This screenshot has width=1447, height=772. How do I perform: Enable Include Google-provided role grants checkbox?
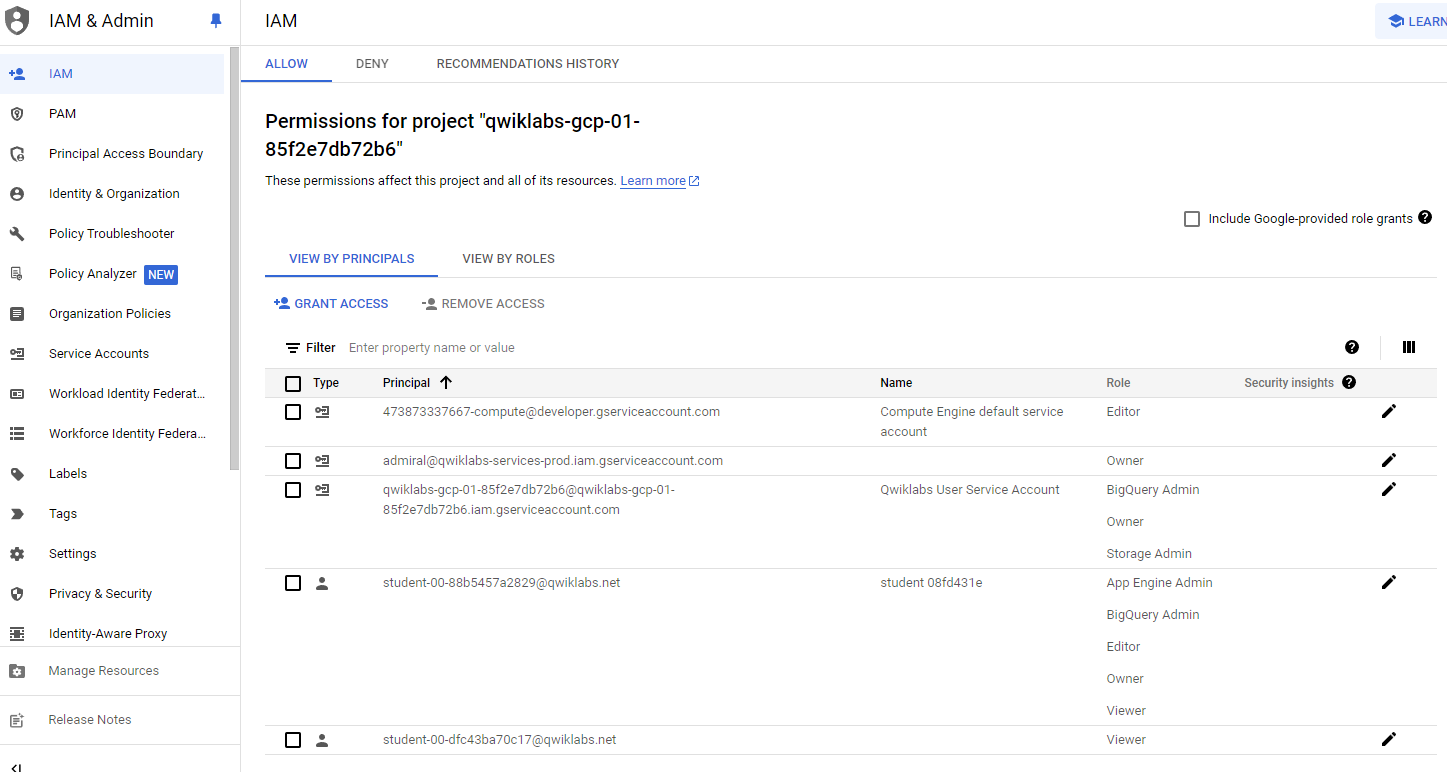1192,219
